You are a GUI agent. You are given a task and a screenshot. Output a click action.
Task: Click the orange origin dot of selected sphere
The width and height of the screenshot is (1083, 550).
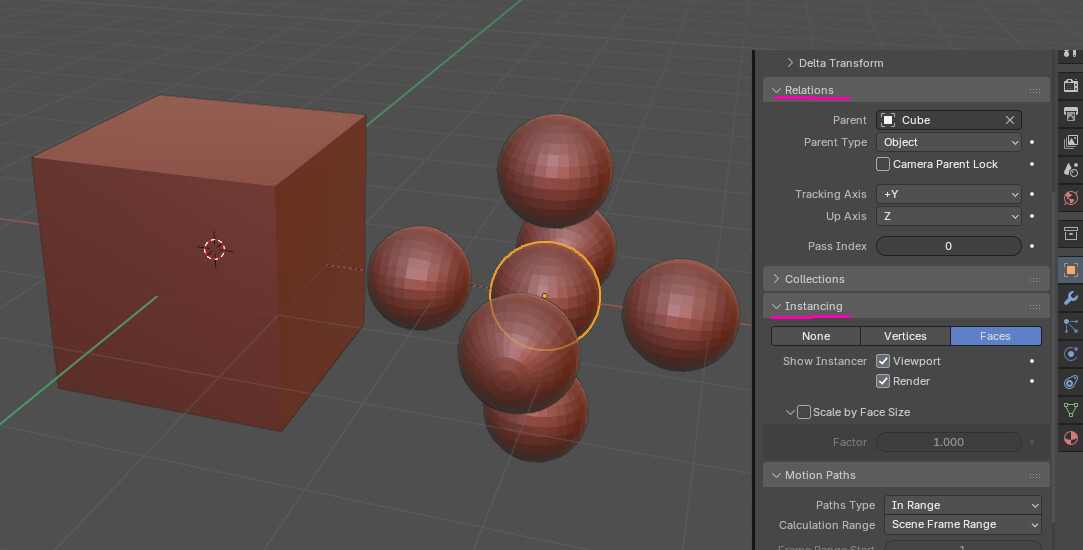544,296
